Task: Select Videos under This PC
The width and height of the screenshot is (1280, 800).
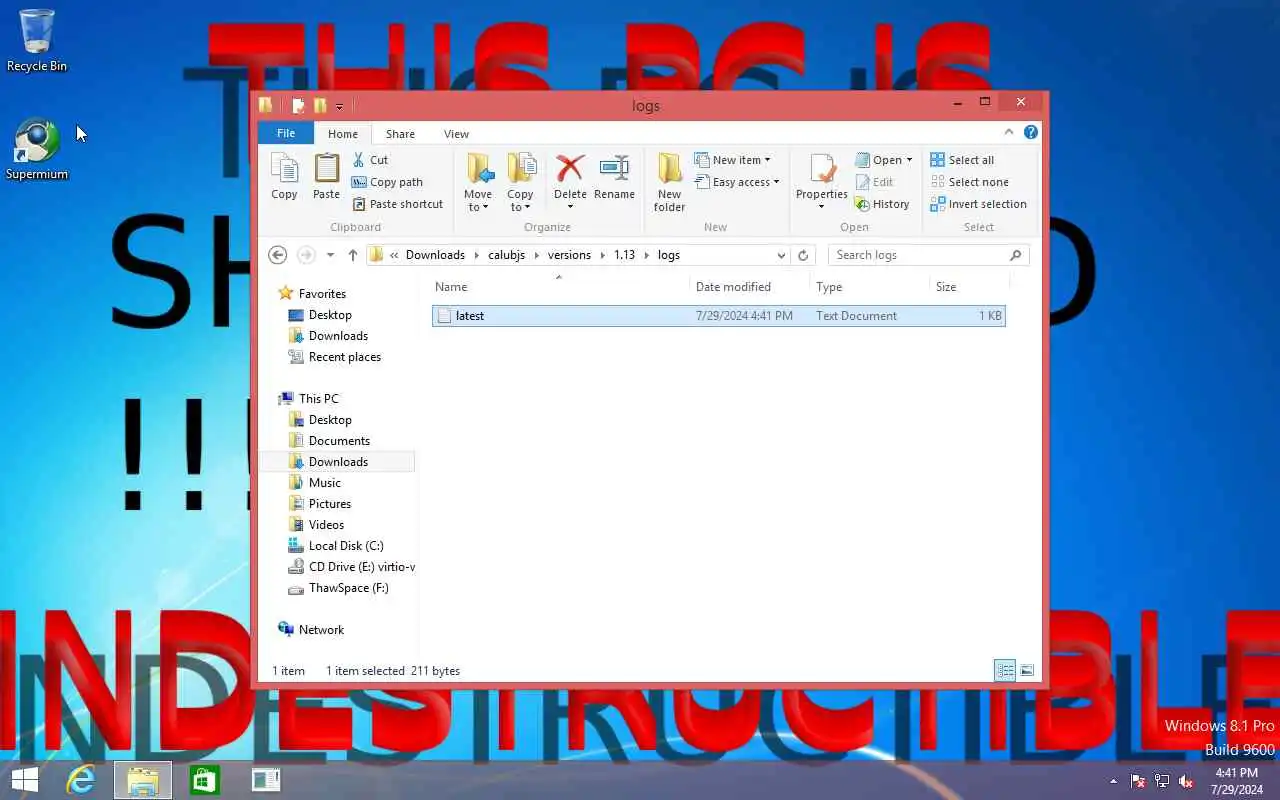Action: tap(326, 525)
